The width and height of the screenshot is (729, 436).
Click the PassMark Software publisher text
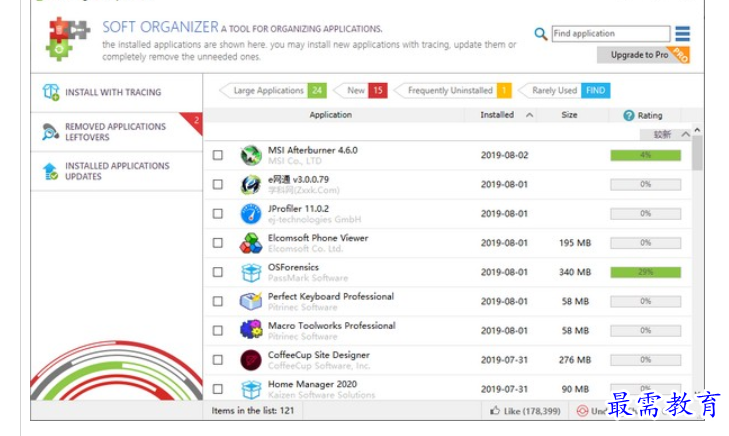click(x=308, y=278)
